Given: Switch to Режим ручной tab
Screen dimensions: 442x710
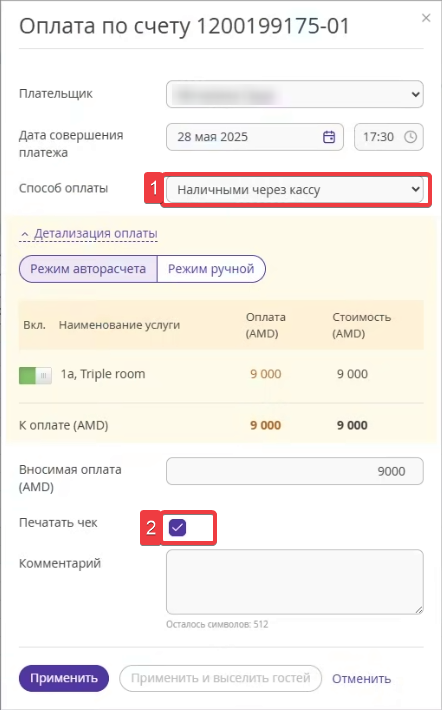Looking at the screenshot, I should (x=211, y=269).
